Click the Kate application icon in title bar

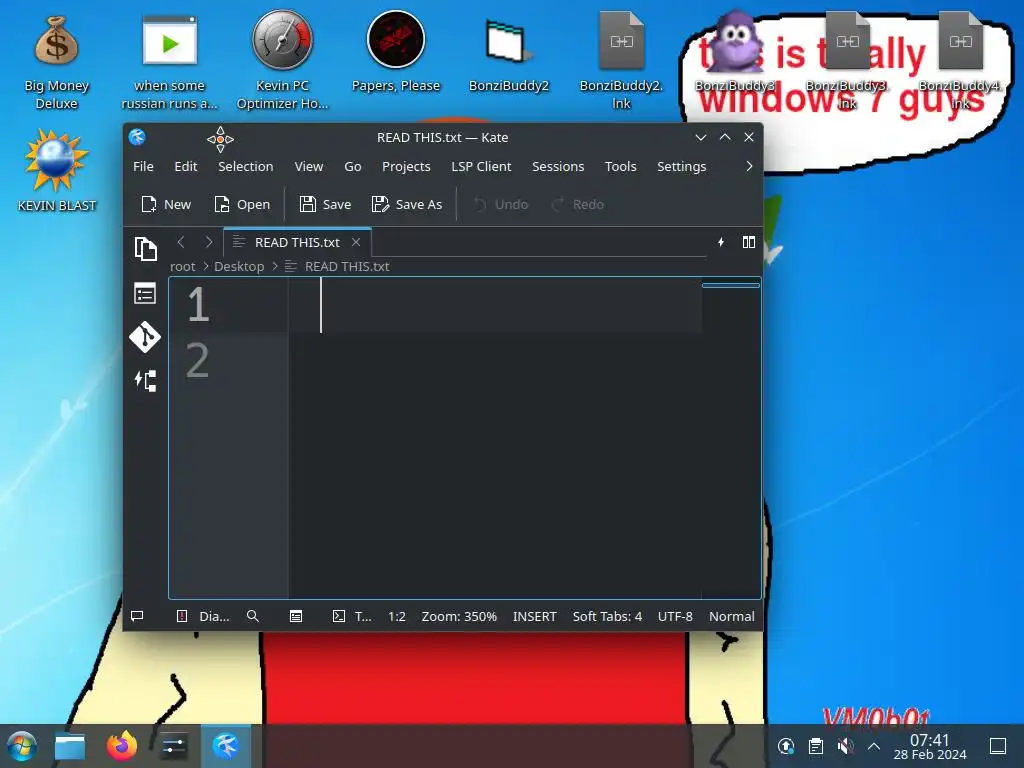137,137
